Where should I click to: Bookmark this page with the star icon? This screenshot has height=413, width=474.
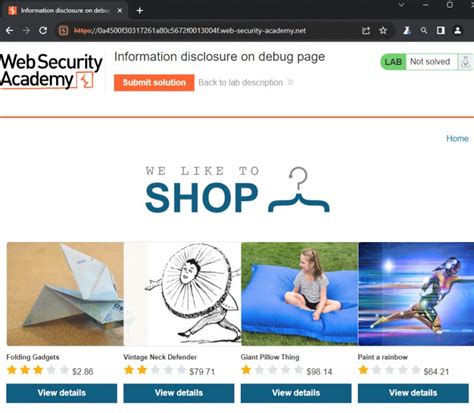(x=383, y=31)
